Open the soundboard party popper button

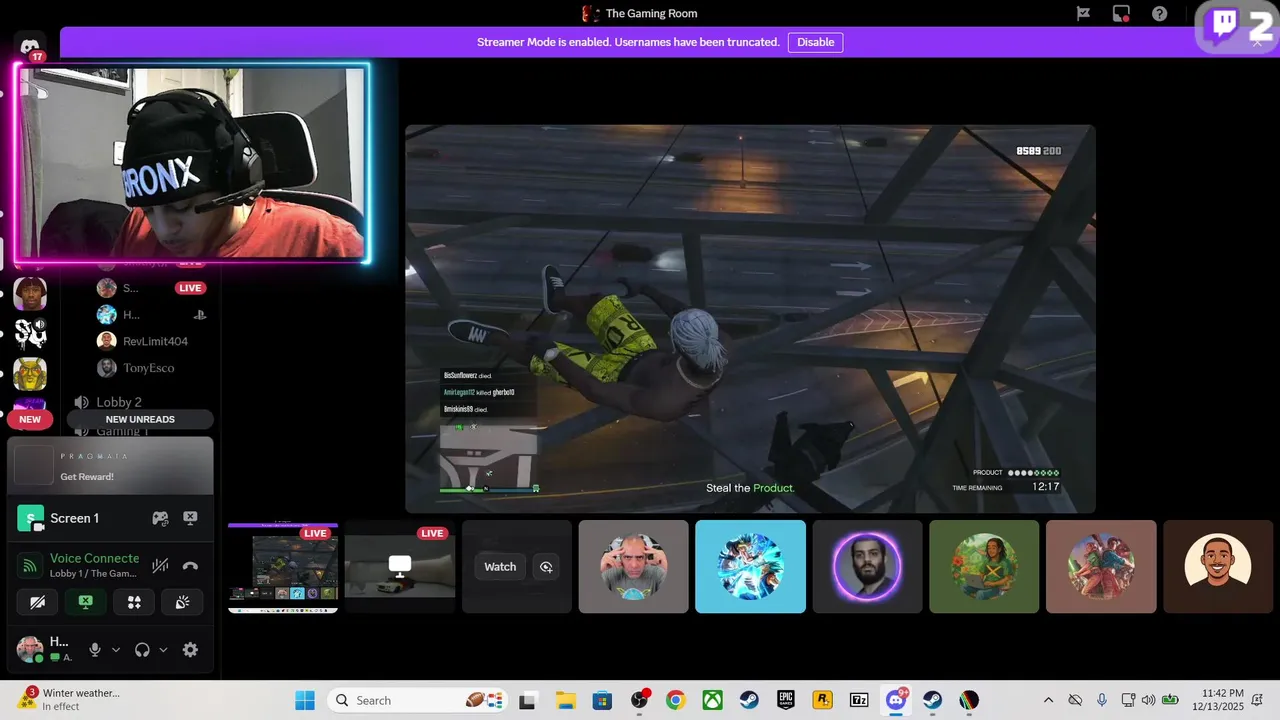point(182,602)
